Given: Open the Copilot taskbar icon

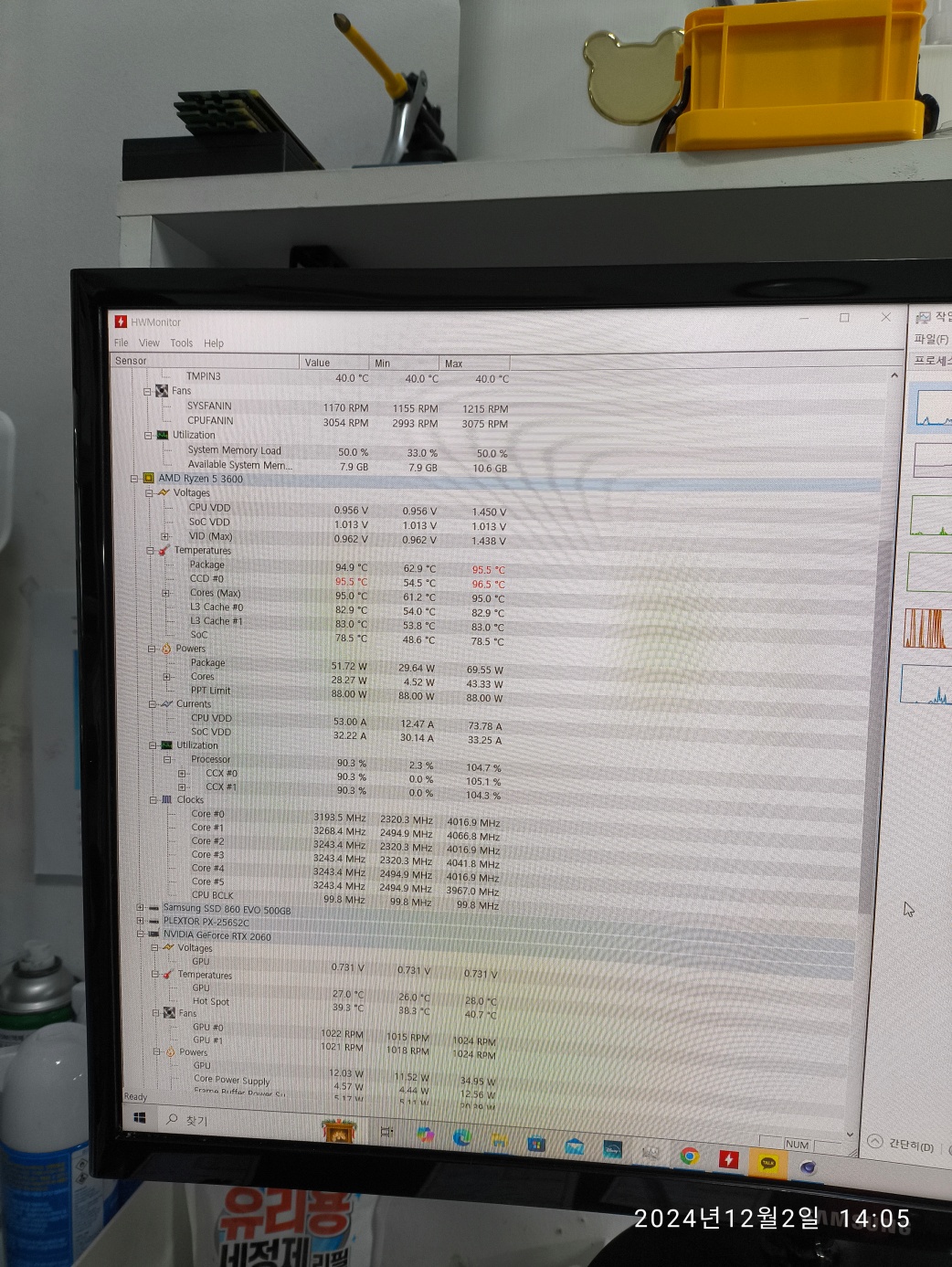Looking at the screenshot, I should pos(425,1135).
